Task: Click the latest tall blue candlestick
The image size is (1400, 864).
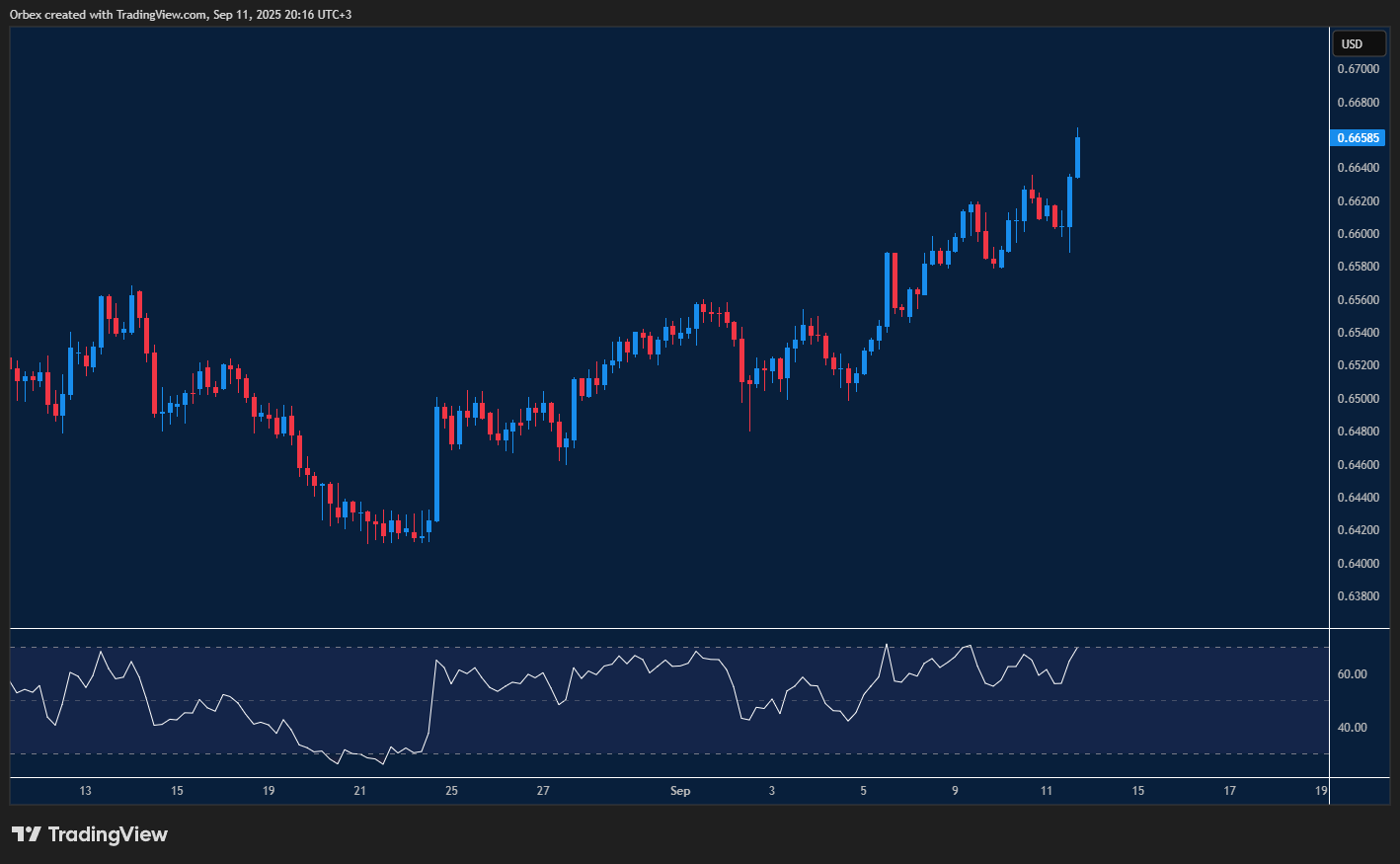Action: (1077, 158)
